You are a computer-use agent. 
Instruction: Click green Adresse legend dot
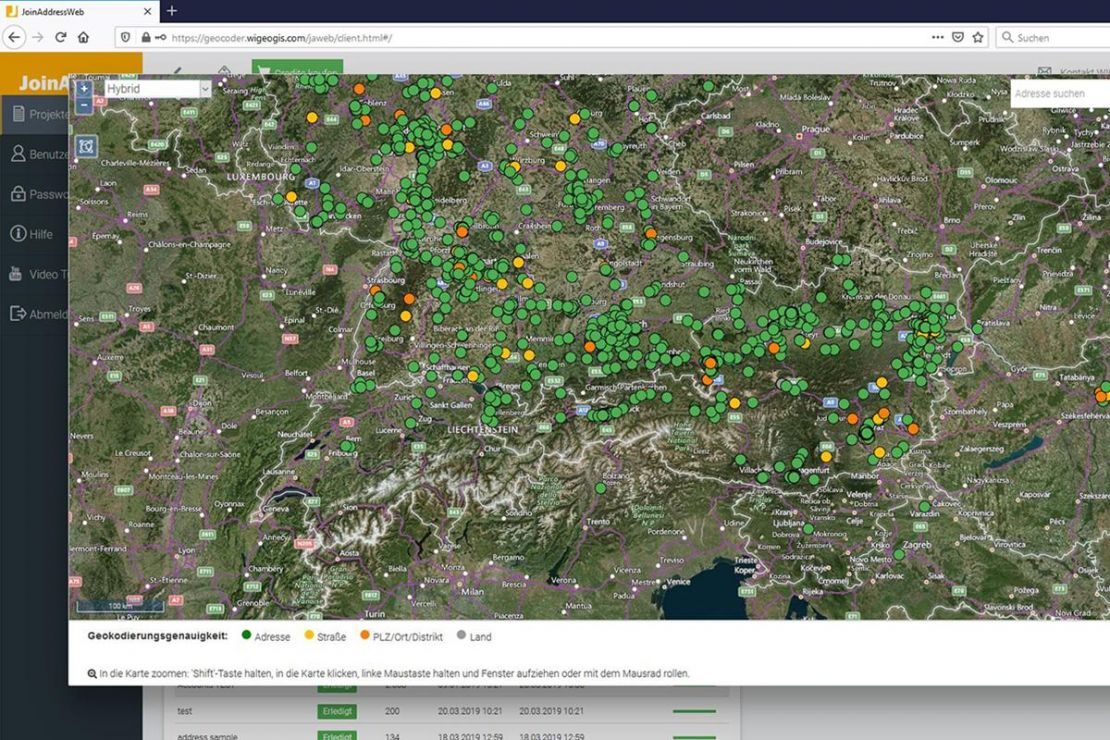pyautogui.click(x=246, y=635)
